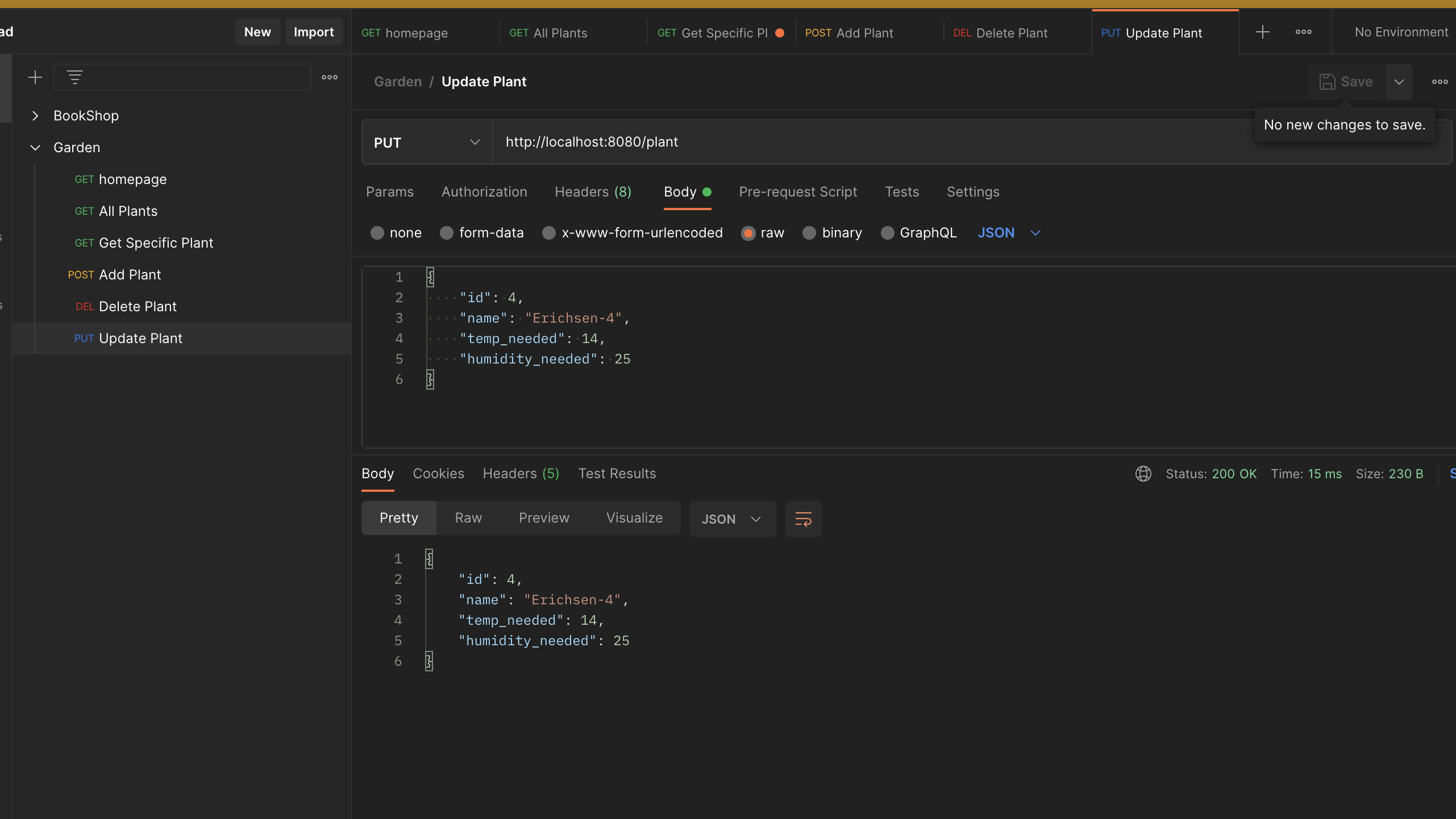The height and width of the screenshot is (819, 1456).
Task: Select the none body type radio
Action: tap(377, 233)
